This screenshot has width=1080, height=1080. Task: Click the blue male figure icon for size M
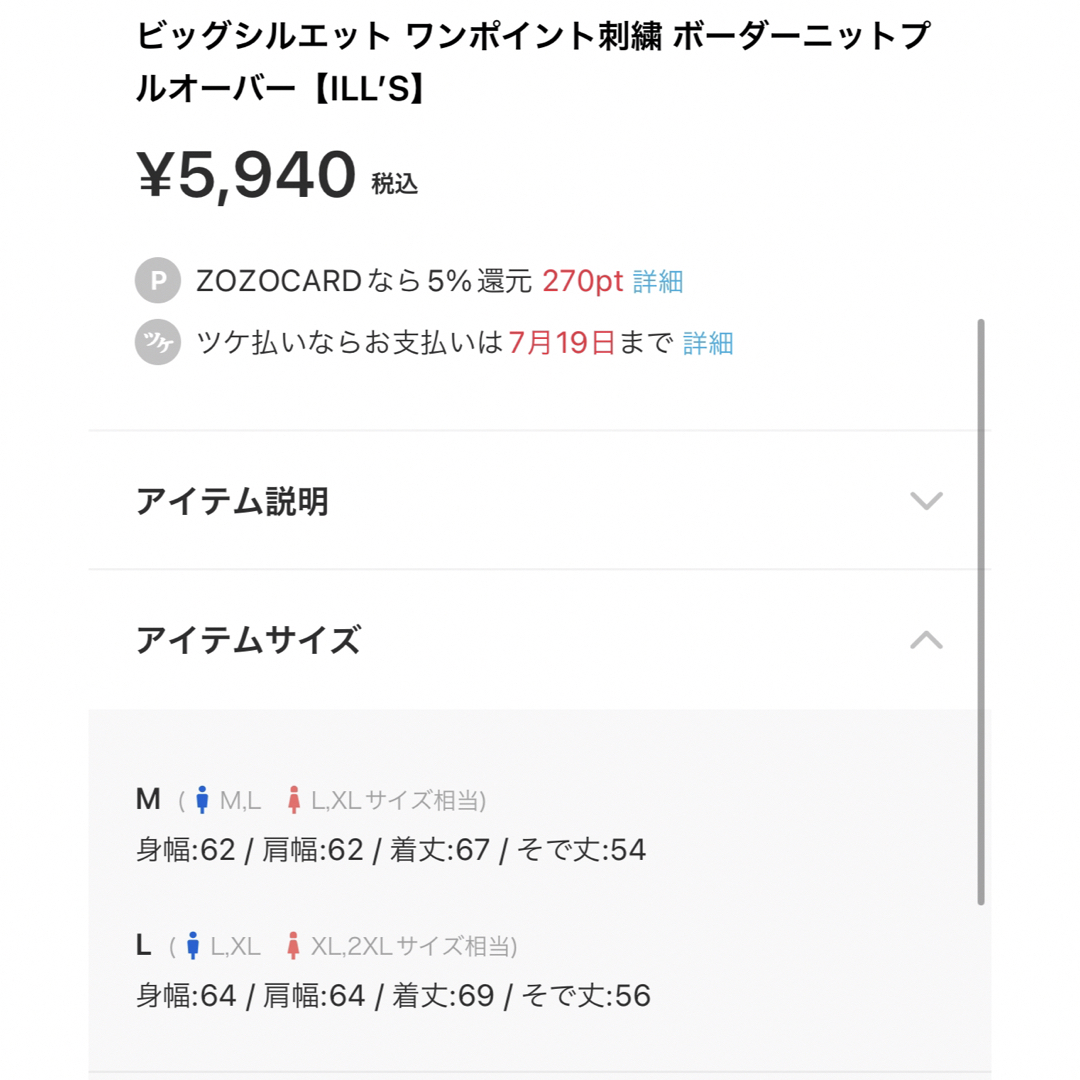(x=202, y=800)
